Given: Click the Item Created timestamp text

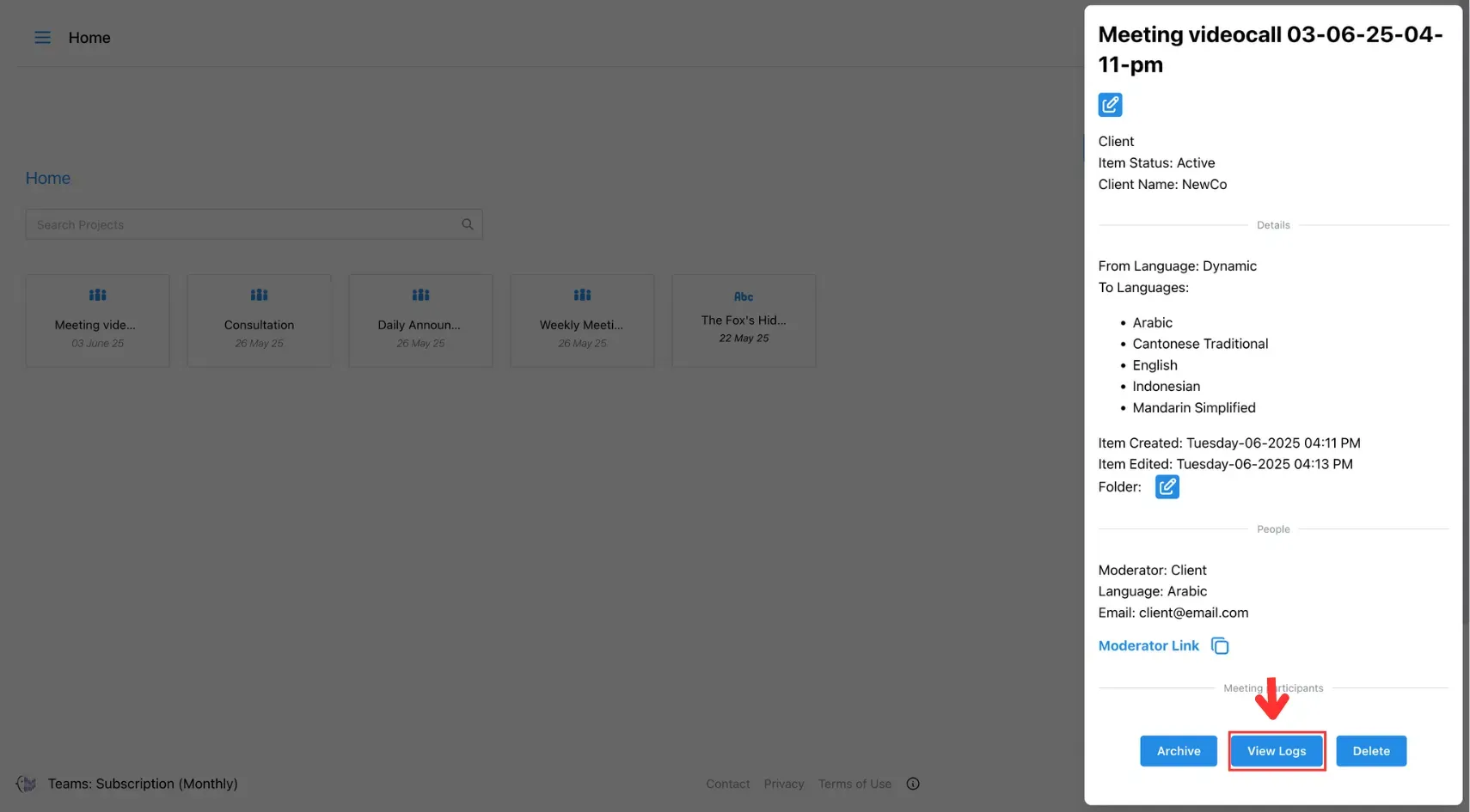Looking at the screenshot, I should [x=1229, y=443].
